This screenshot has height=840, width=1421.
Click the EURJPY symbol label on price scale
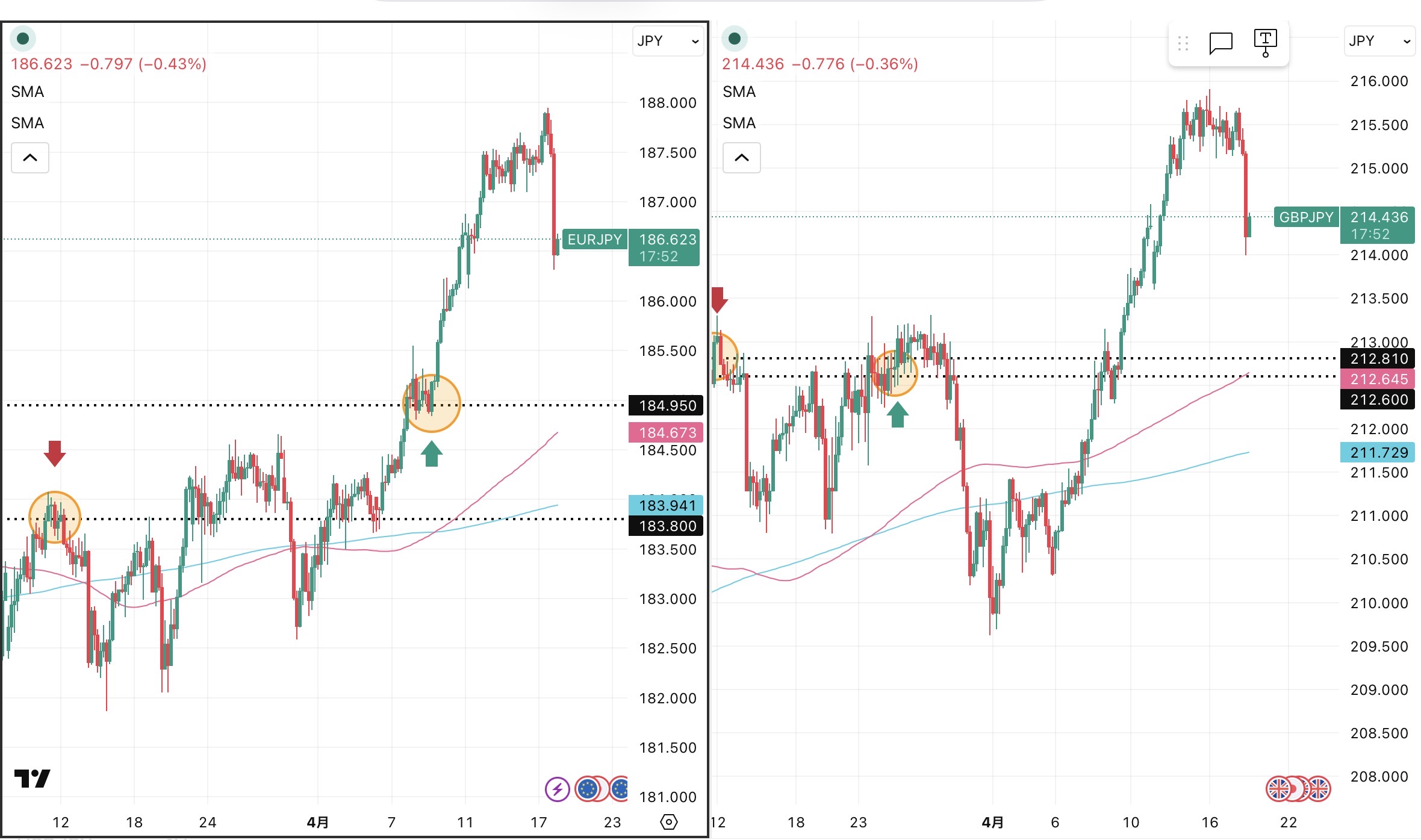594,240
